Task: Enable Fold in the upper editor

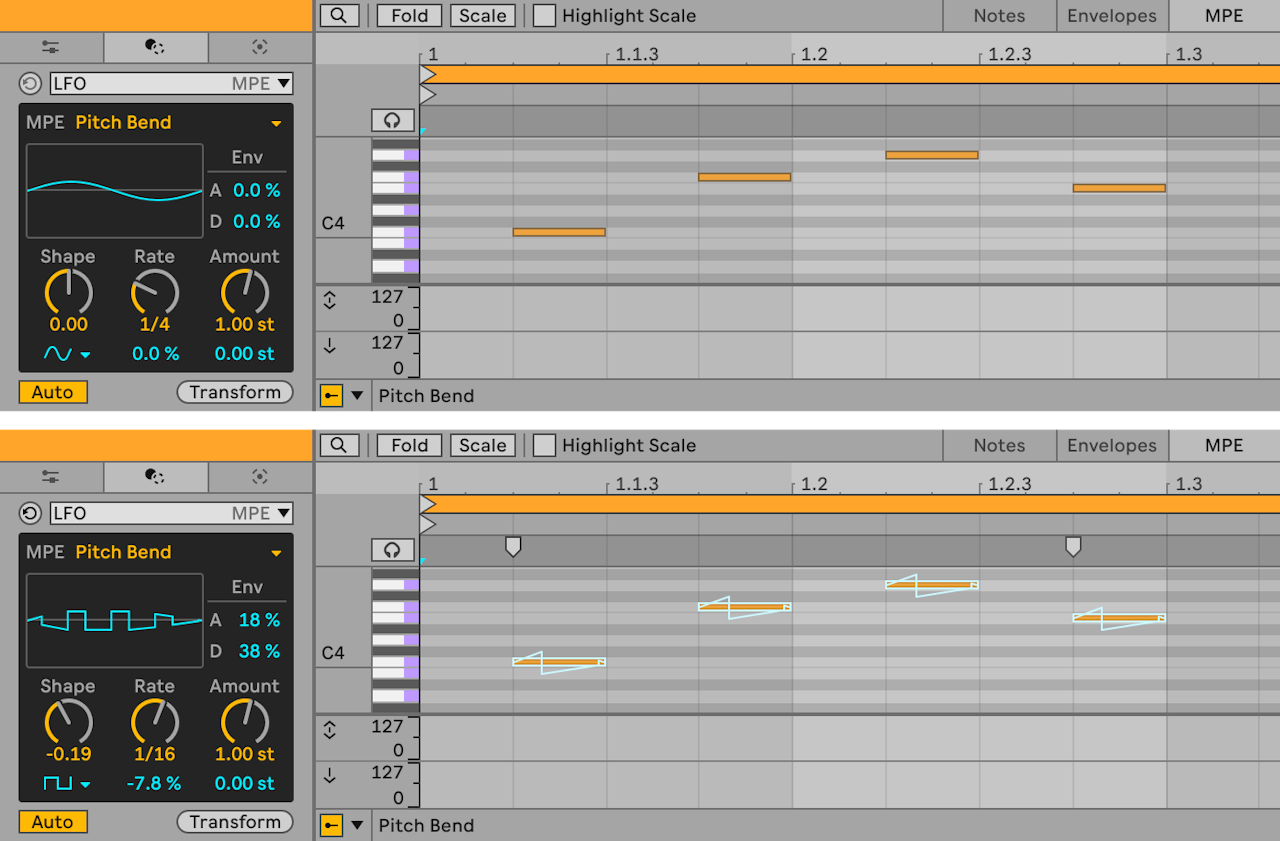Action: [409, 15]
